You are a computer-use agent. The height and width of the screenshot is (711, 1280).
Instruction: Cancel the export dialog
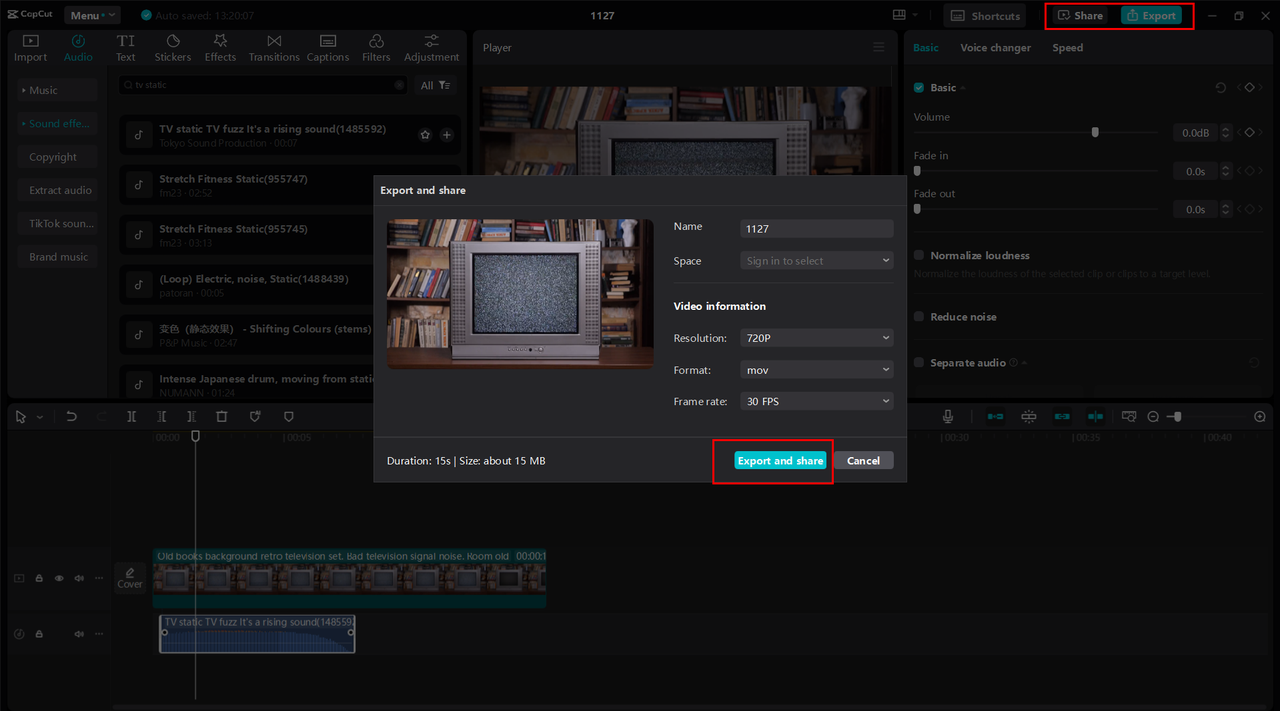(x=863, y=461)
